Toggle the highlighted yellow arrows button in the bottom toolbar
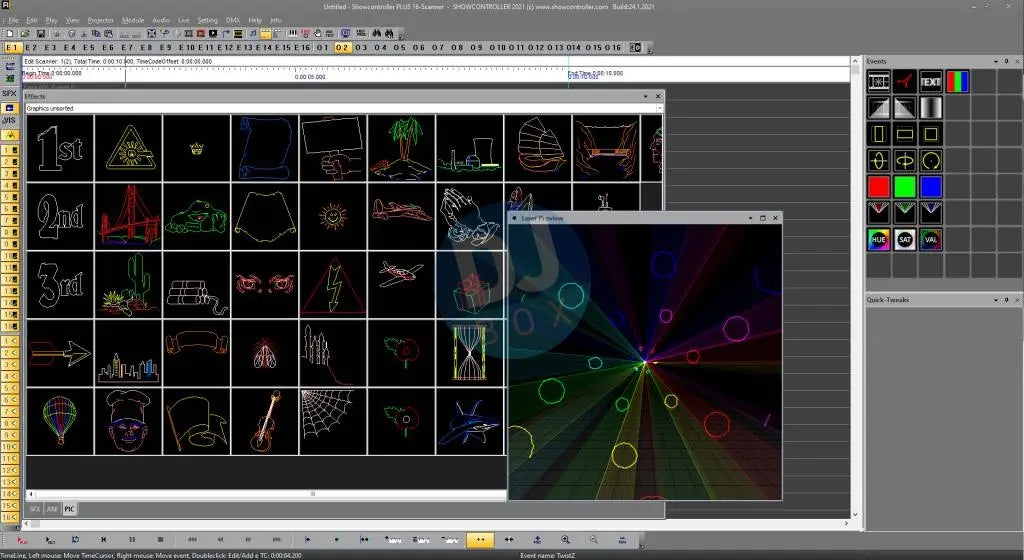The height and width of the screenshot is (560, 1024). [x=479, y=540]
